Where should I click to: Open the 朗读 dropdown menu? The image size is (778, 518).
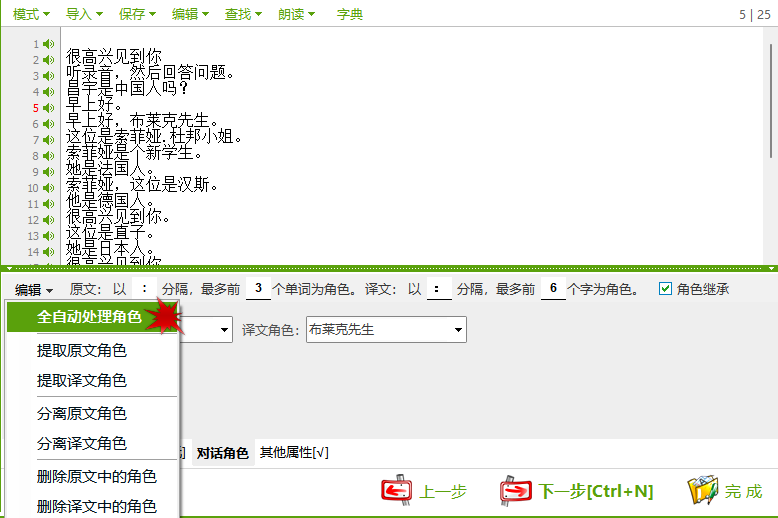coord(297,14)
